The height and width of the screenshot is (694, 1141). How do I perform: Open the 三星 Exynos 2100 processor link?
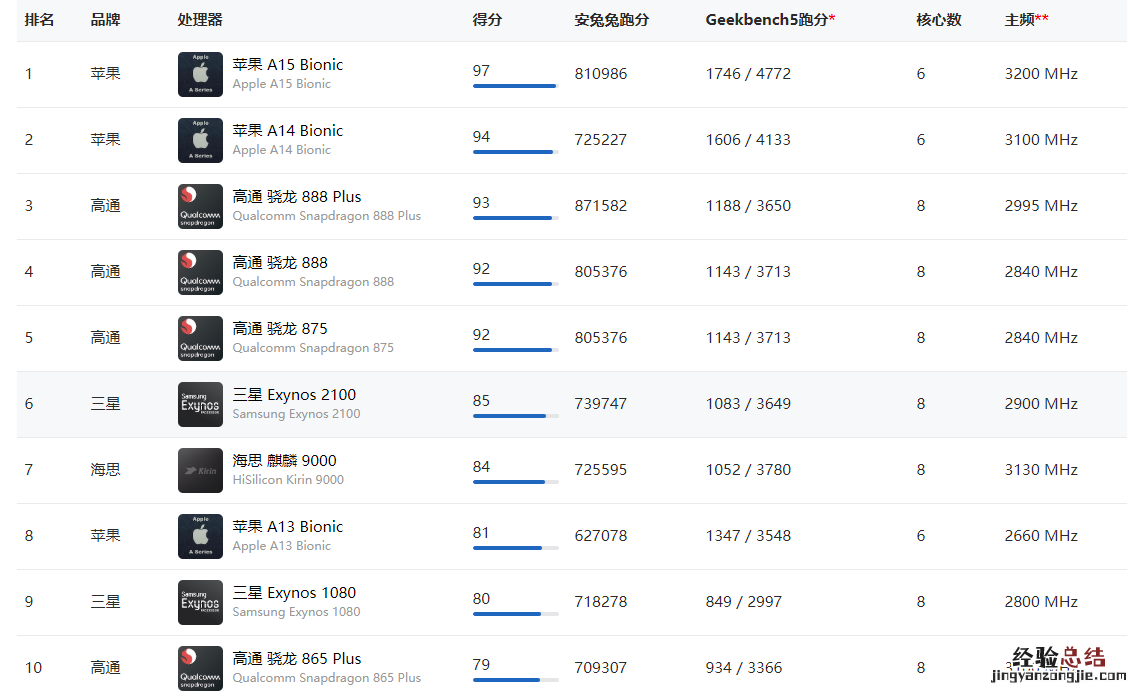[x=294, y=395]
